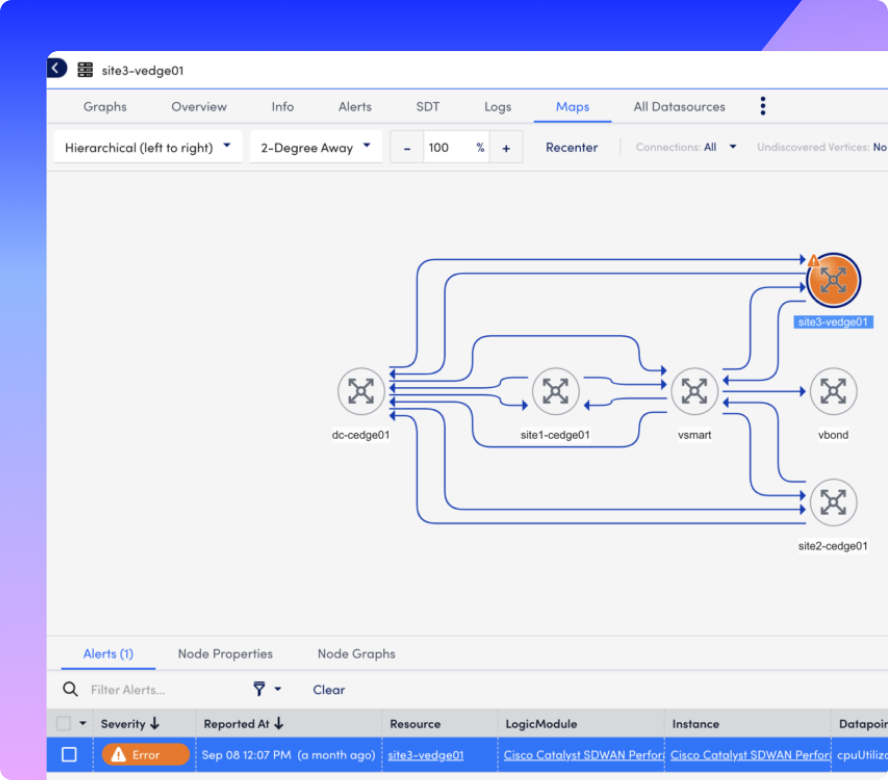Click the Instance column header
Image resolution: width=888 pixels, height=780 pixels.
pyautogui.click(x=695, y=723)
